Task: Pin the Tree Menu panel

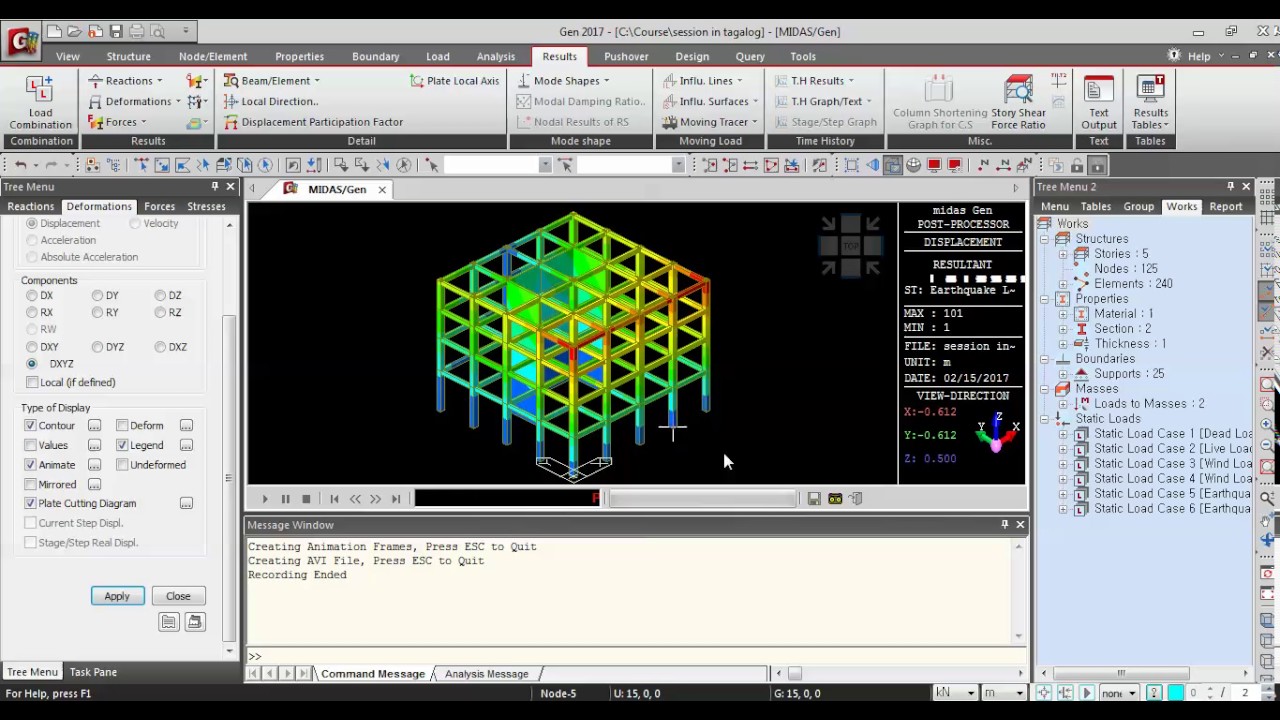Action: coord(214,187)
